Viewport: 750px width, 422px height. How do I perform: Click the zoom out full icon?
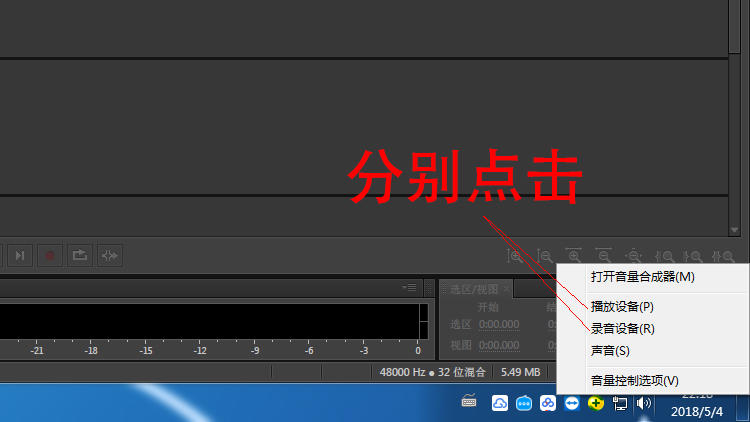633,257
